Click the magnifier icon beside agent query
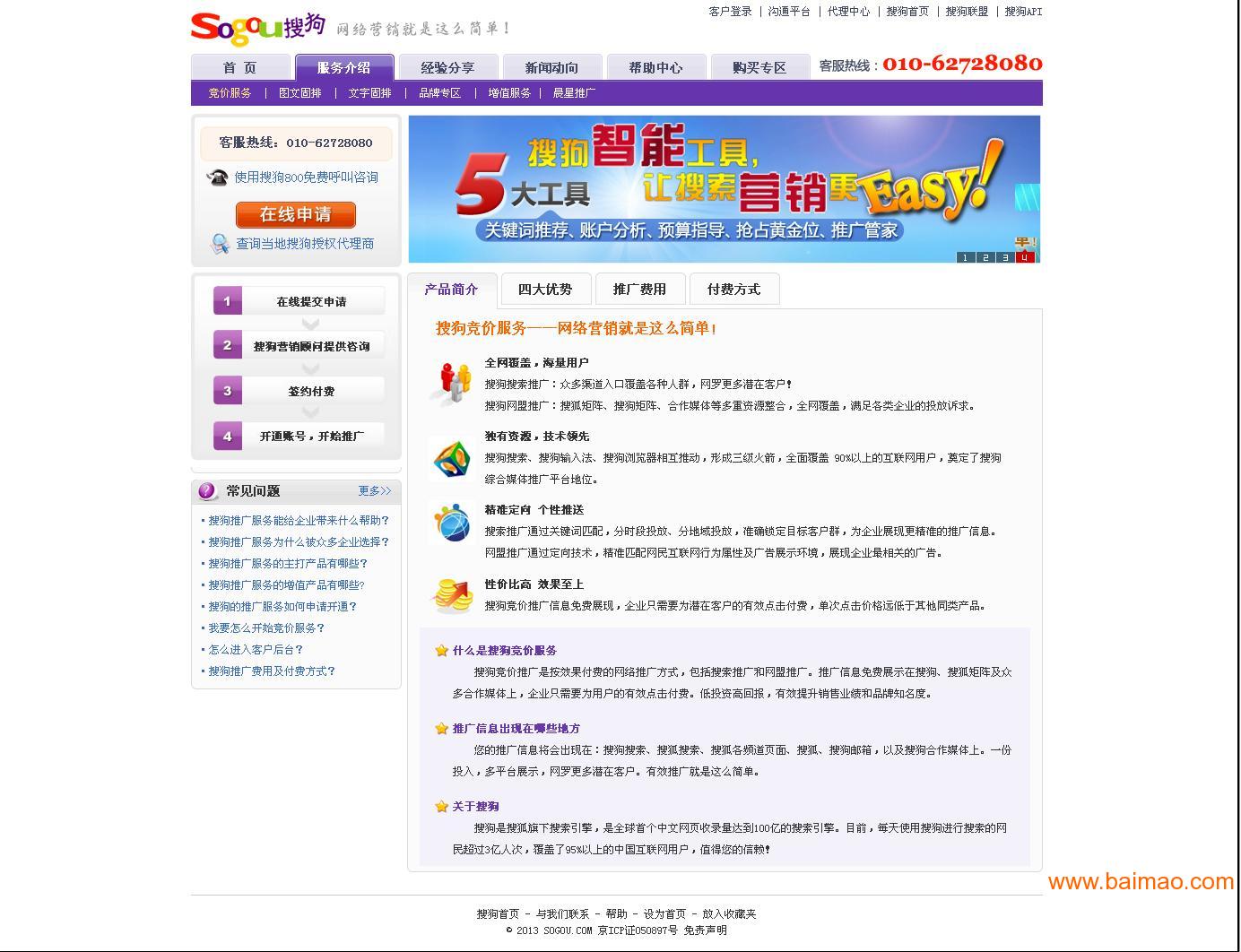 coord(220,244)
